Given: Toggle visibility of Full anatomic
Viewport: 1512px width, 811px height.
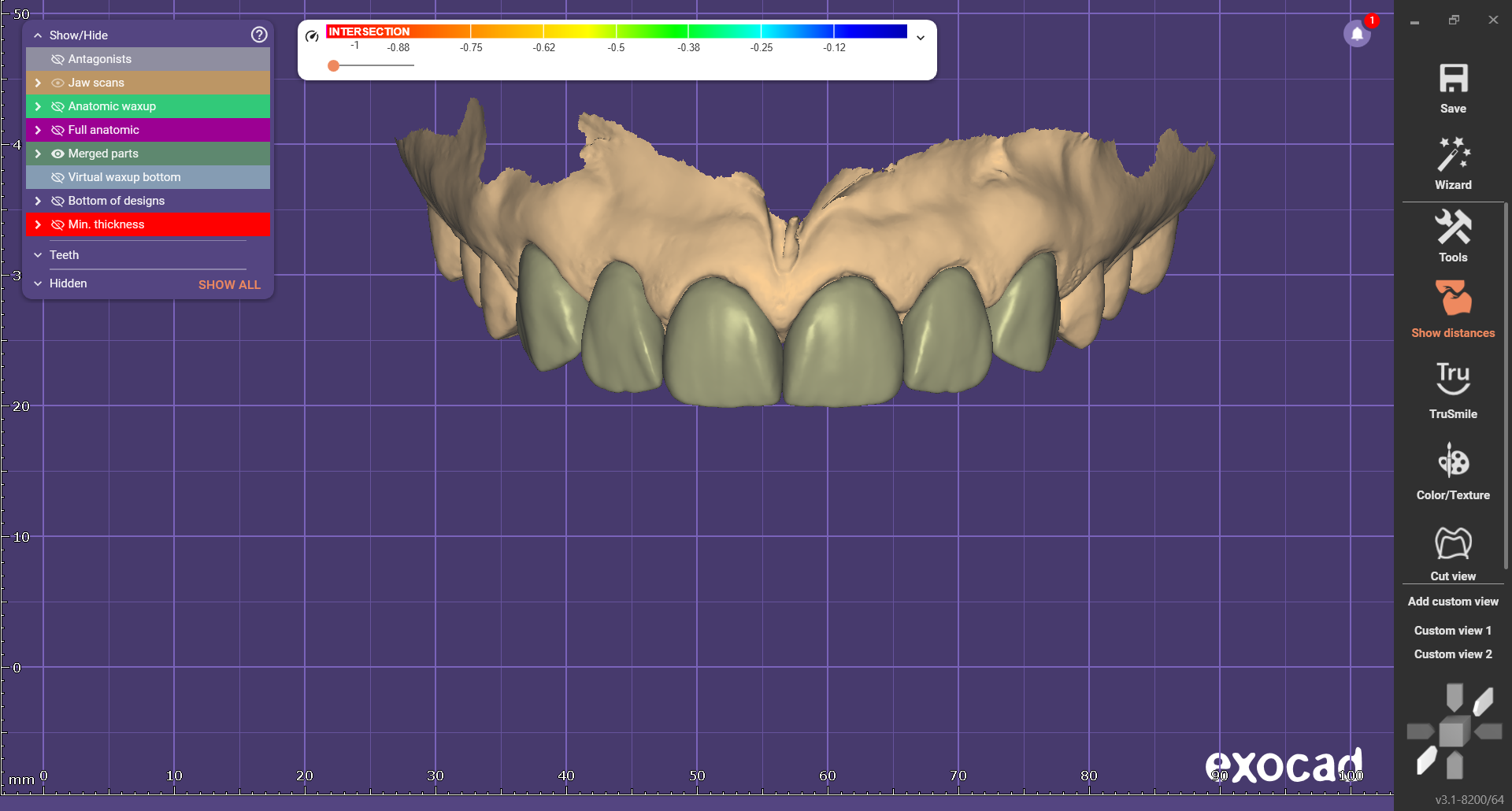Looking at the screenshot, I should [x=57, y=130].
